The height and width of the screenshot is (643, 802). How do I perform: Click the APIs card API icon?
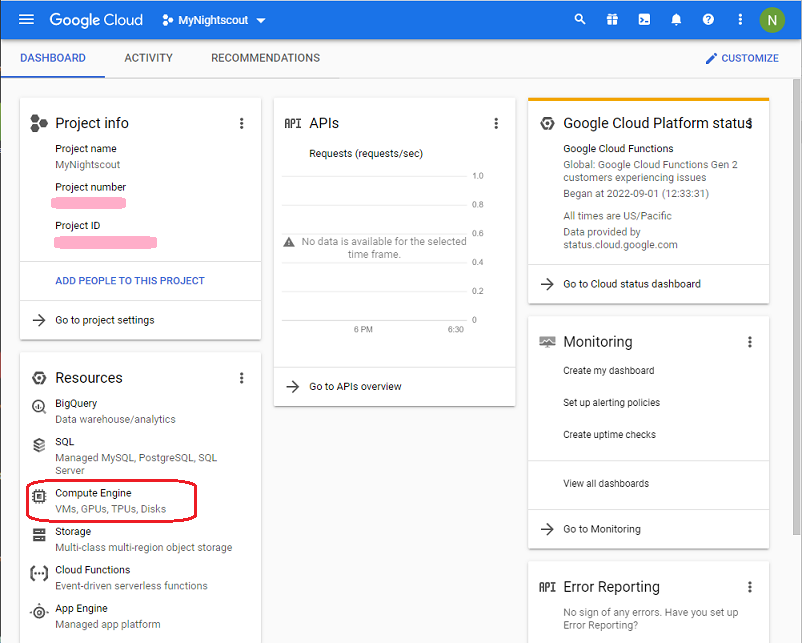coord(293,123)
